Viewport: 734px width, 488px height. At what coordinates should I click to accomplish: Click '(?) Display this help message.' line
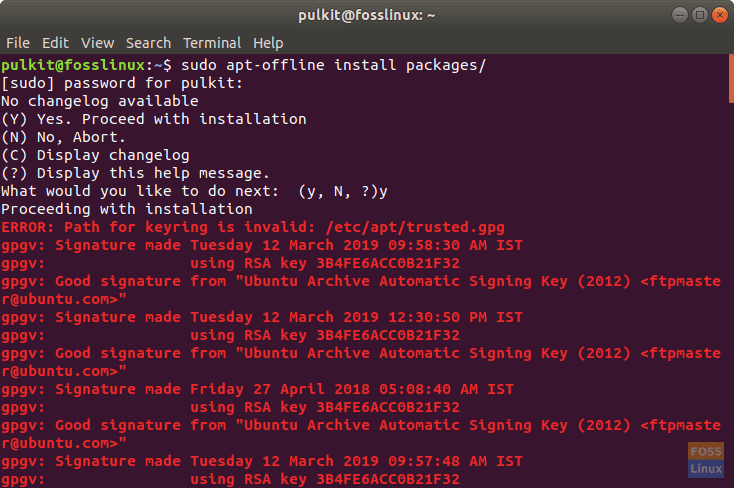[x=136, y=173]
